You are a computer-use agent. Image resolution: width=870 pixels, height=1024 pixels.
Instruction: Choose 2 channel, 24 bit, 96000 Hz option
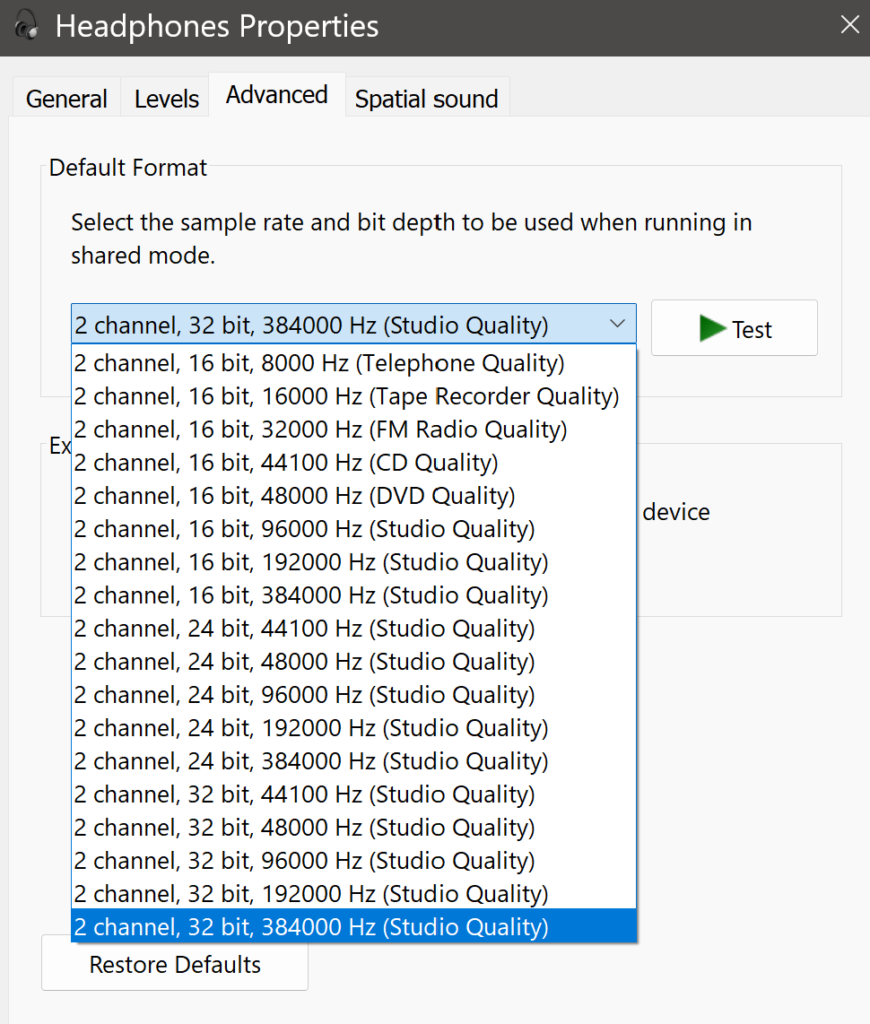305,695
